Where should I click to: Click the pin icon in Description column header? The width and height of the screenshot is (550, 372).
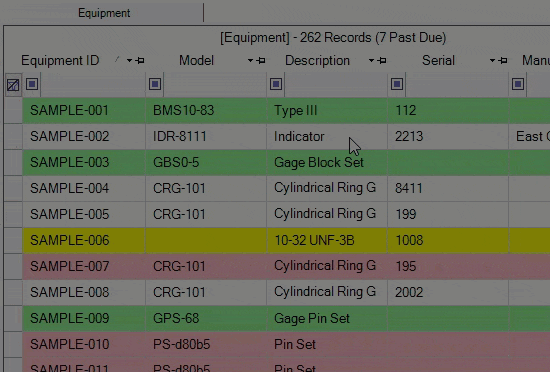[382, 61]
